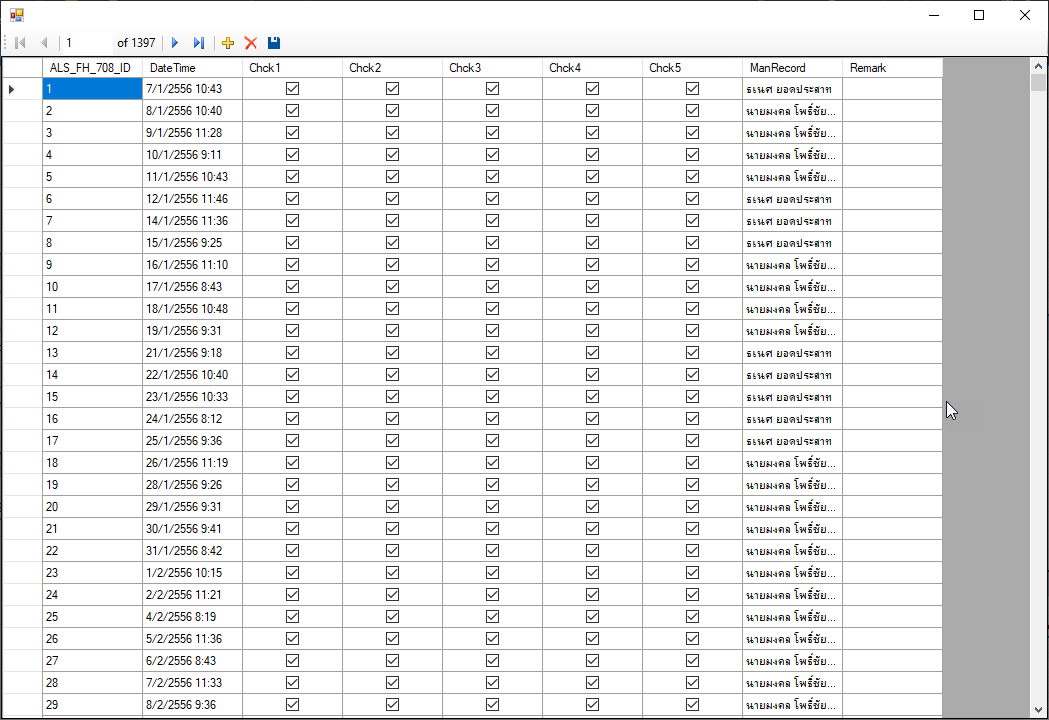Add new record plus icon

[x=228, y=43]
